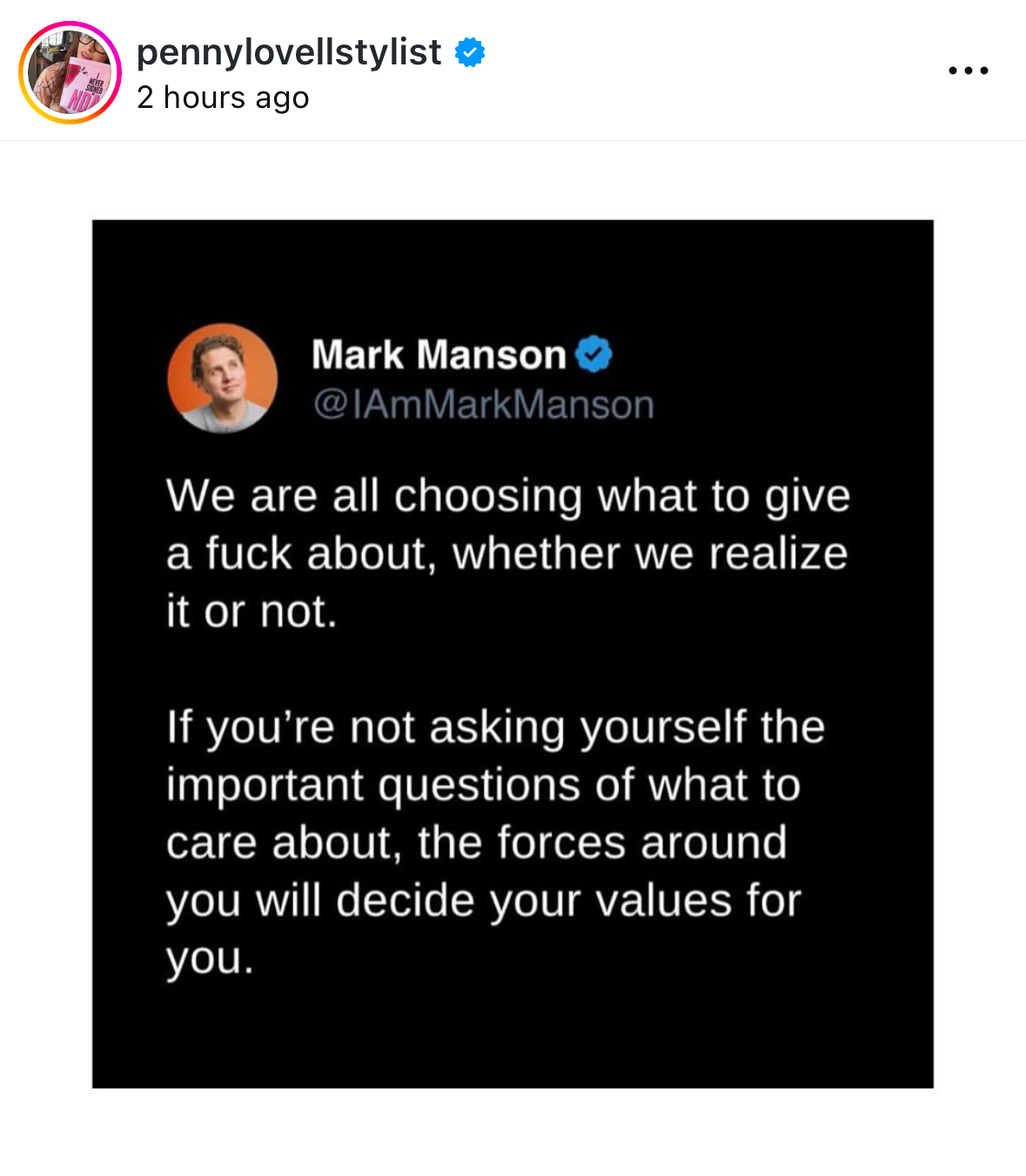Viewport: 1026px width, 1176px height.
Task: Visit the pennylovellstylist username link
Action: pyautogui.click(x=289, y=52)
